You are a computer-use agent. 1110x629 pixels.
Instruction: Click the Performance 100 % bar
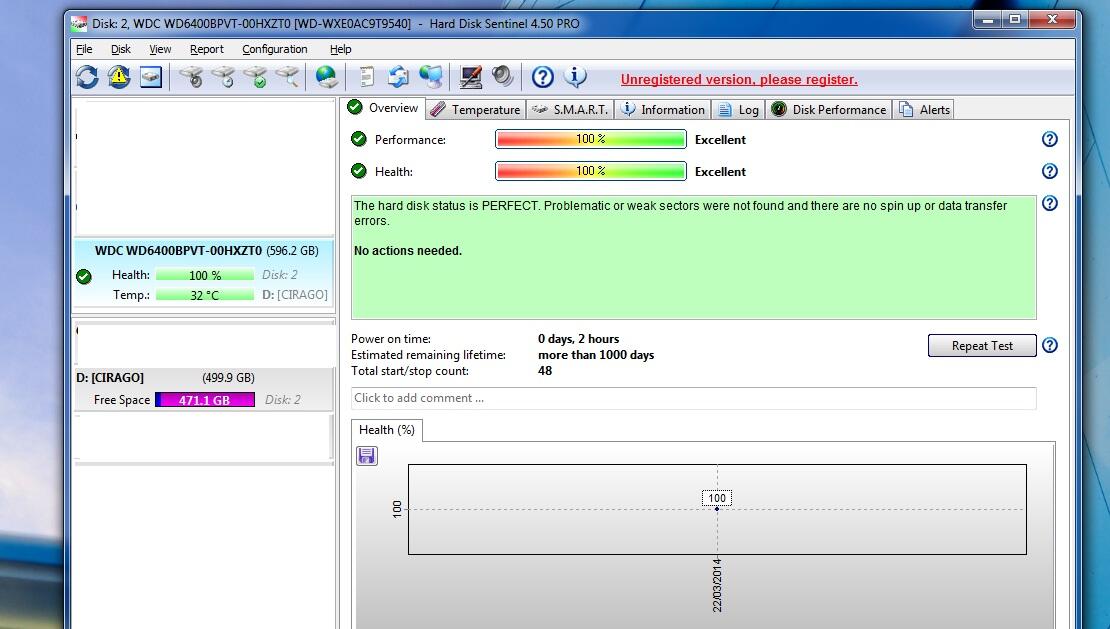click(x=590, y=139)
